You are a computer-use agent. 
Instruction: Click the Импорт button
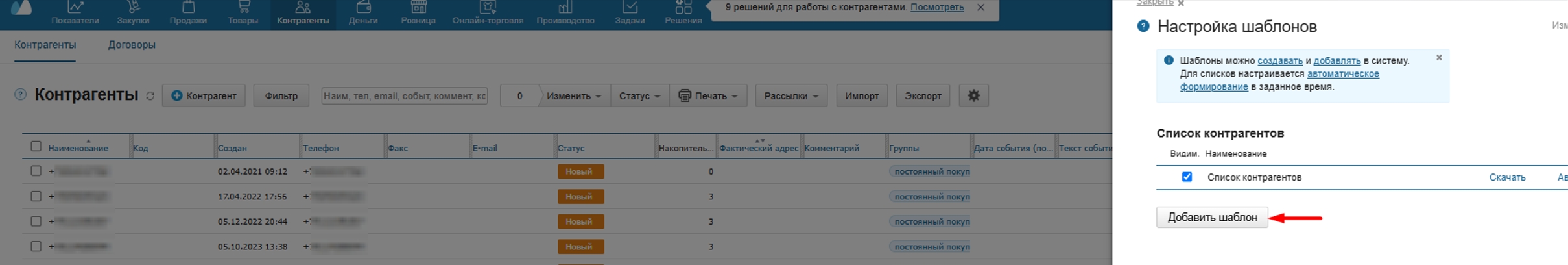862,95
